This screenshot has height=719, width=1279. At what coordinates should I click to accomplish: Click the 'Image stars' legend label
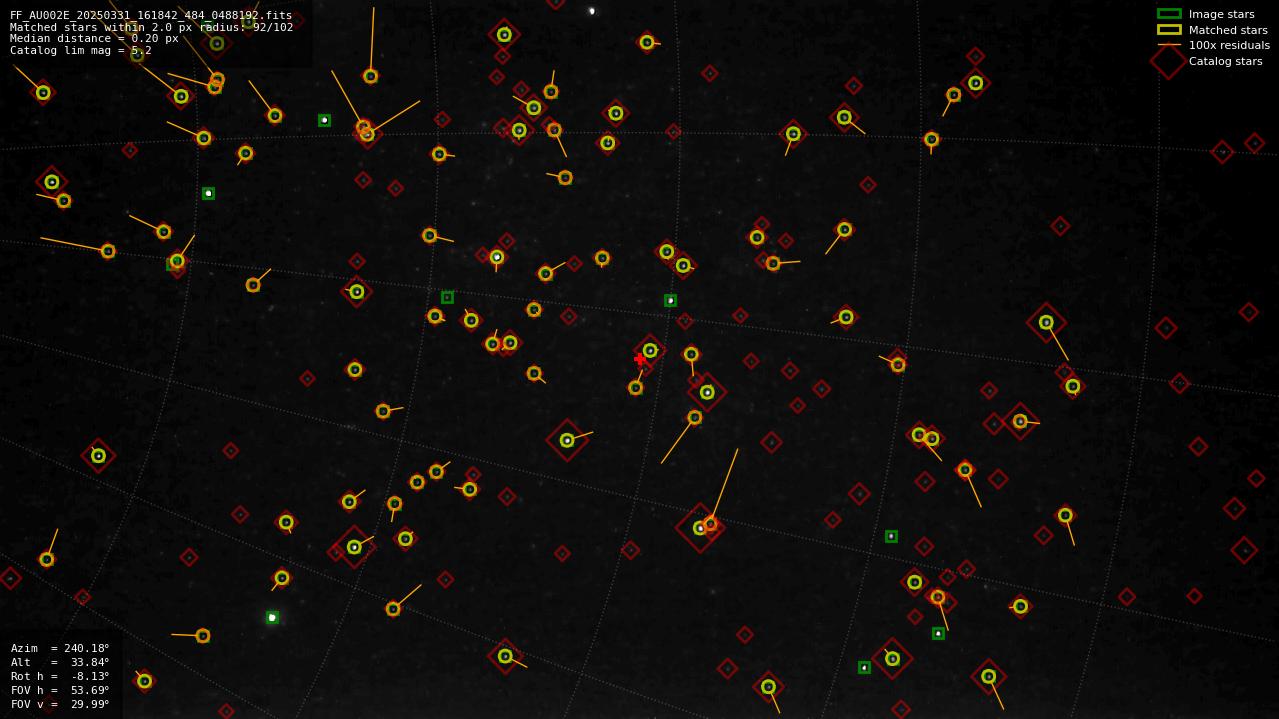pyautogui.click(x=1221, y=14)
